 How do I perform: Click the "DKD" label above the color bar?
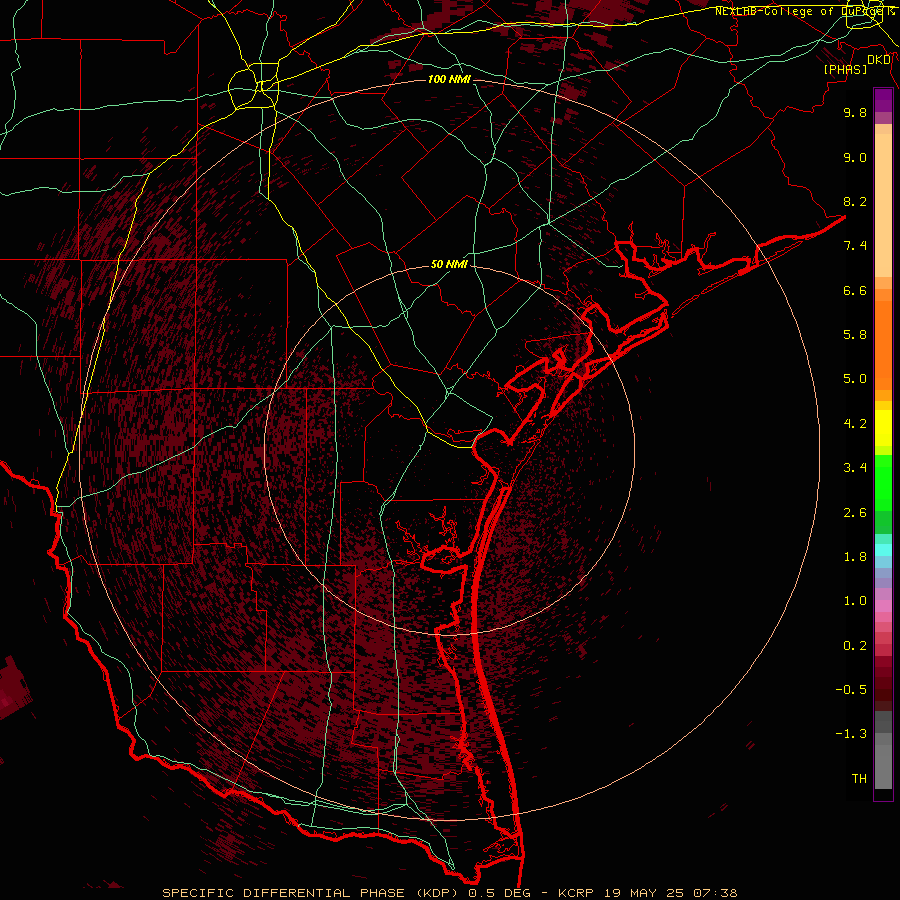click(879, 60)
